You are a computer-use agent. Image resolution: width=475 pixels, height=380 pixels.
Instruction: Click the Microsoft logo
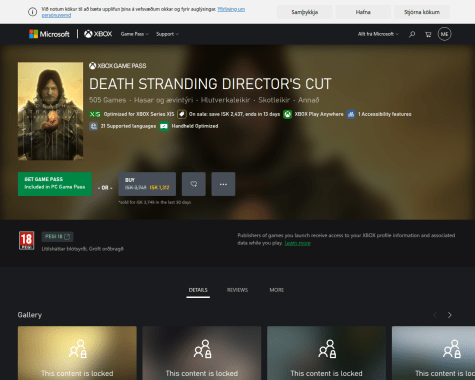coord(49,34)
